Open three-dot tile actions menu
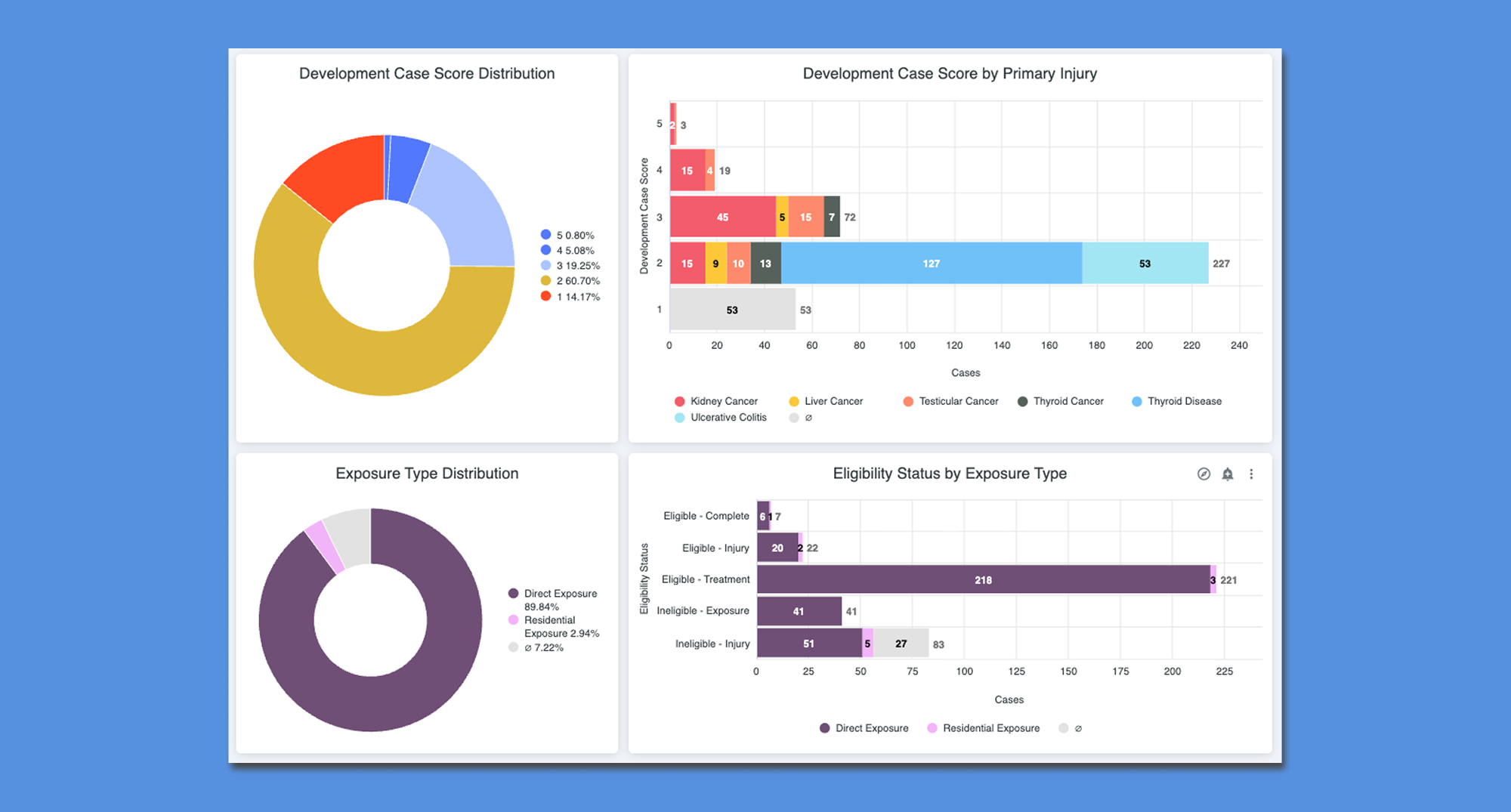The height and width of the screenshot is (812, 1511). [x=1251, y=474]
